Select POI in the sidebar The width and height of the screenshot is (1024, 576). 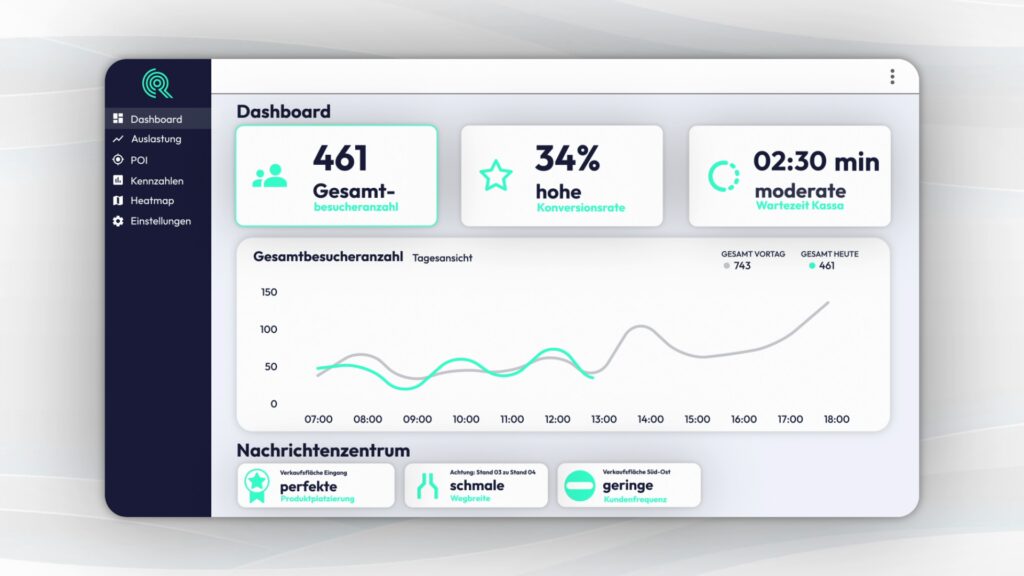tap(139, 160)
